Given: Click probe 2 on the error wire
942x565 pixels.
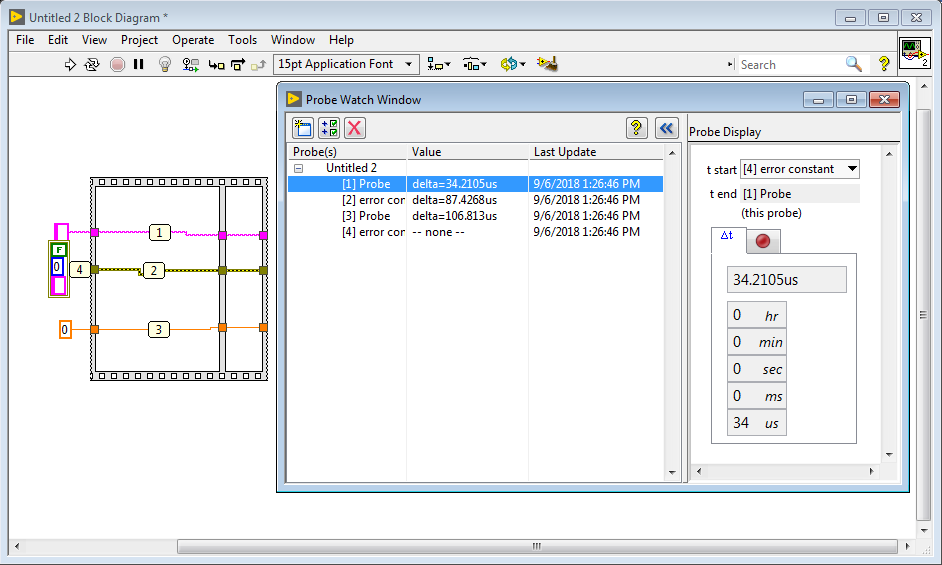Looking at the screenshot, I should pos(154,271).
